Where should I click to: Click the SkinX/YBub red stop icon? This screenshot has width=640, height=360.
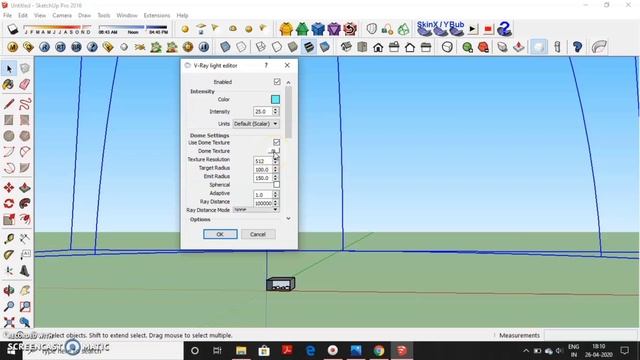488,29
